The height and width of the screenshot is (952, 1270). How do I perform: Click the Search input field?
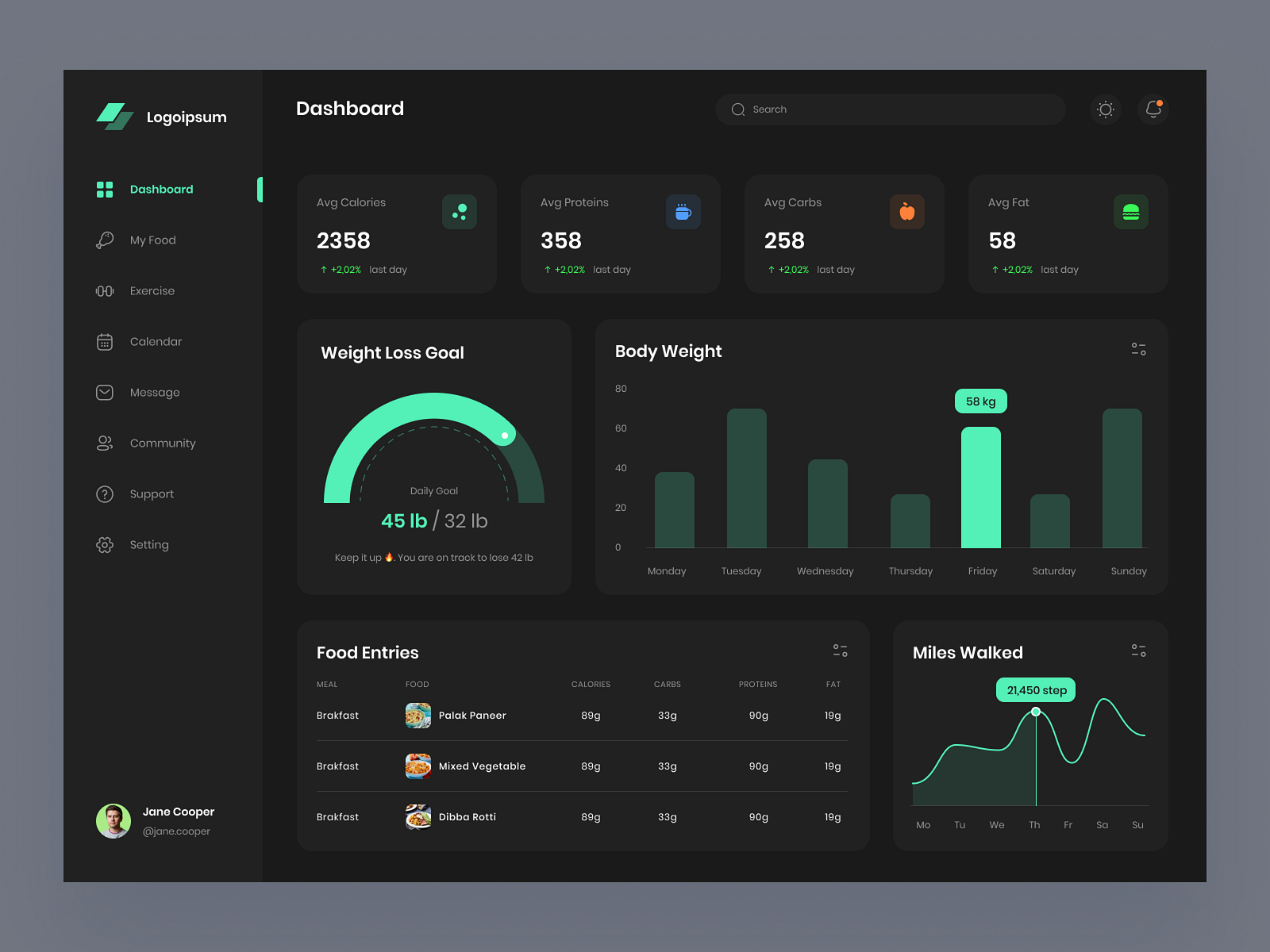point(889,109)
